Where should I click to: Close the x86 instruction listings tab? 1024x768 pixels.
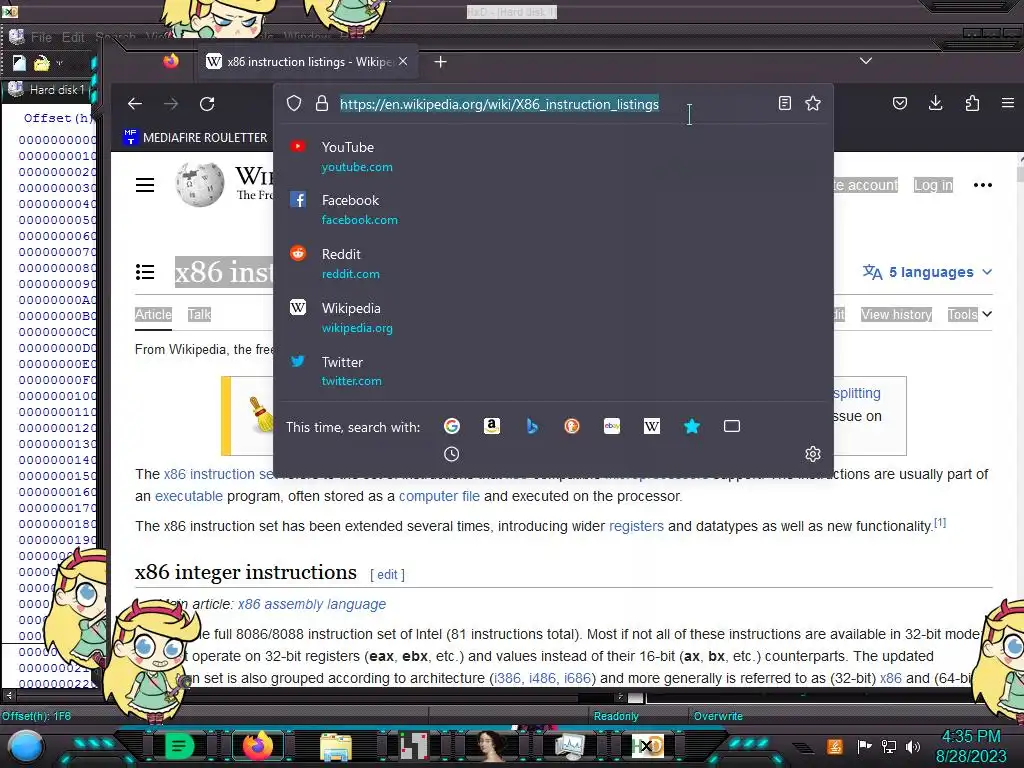pyautogui.click(x=403, y=61)
